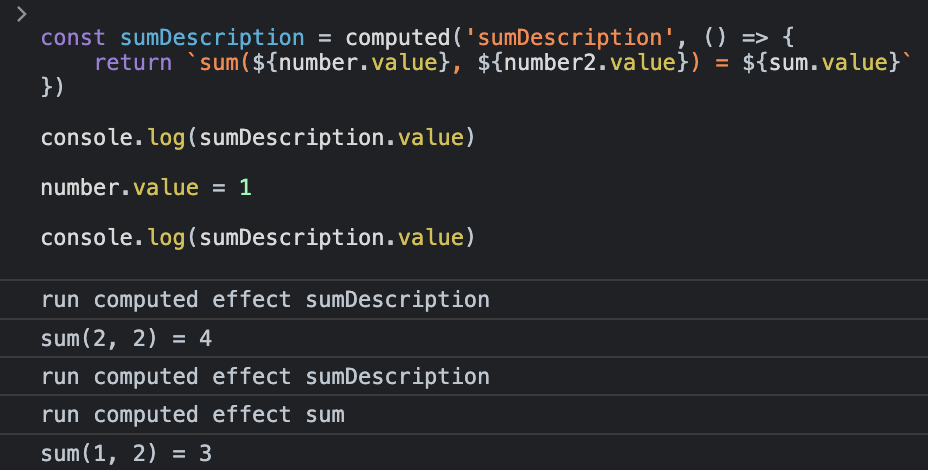Click the last console.log(sumDescription.value) statement
Image resolution: width=928 pixels, height=470 pixels.
coord(257,238)
